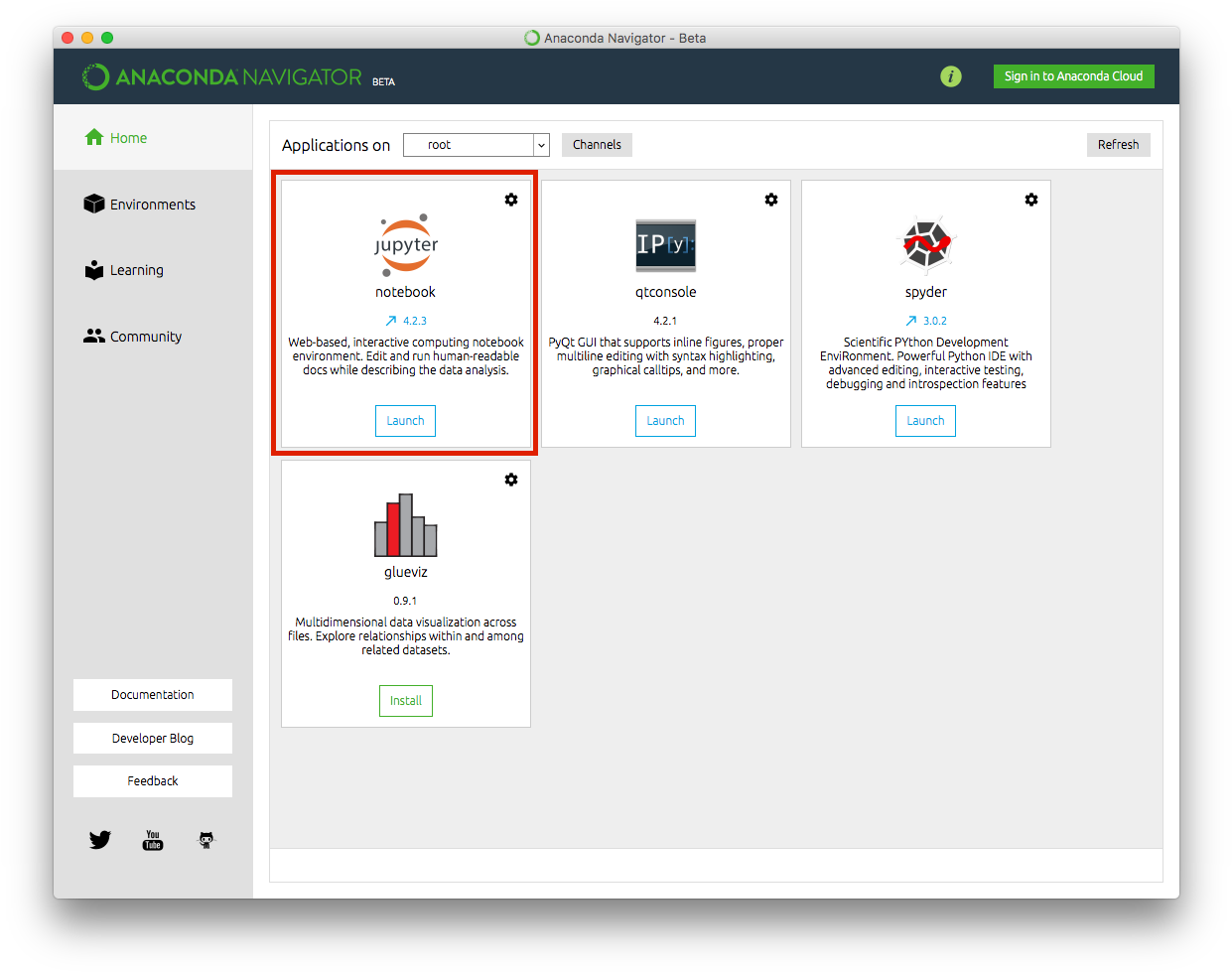Click spyder version 3.0.2 link

point(935,321)
